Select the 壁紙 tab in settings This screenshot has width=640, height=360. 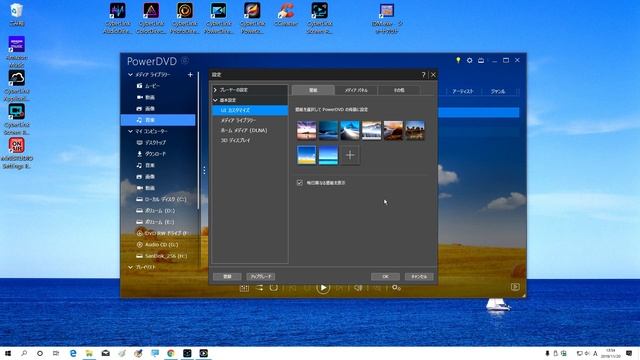(313, 90)
